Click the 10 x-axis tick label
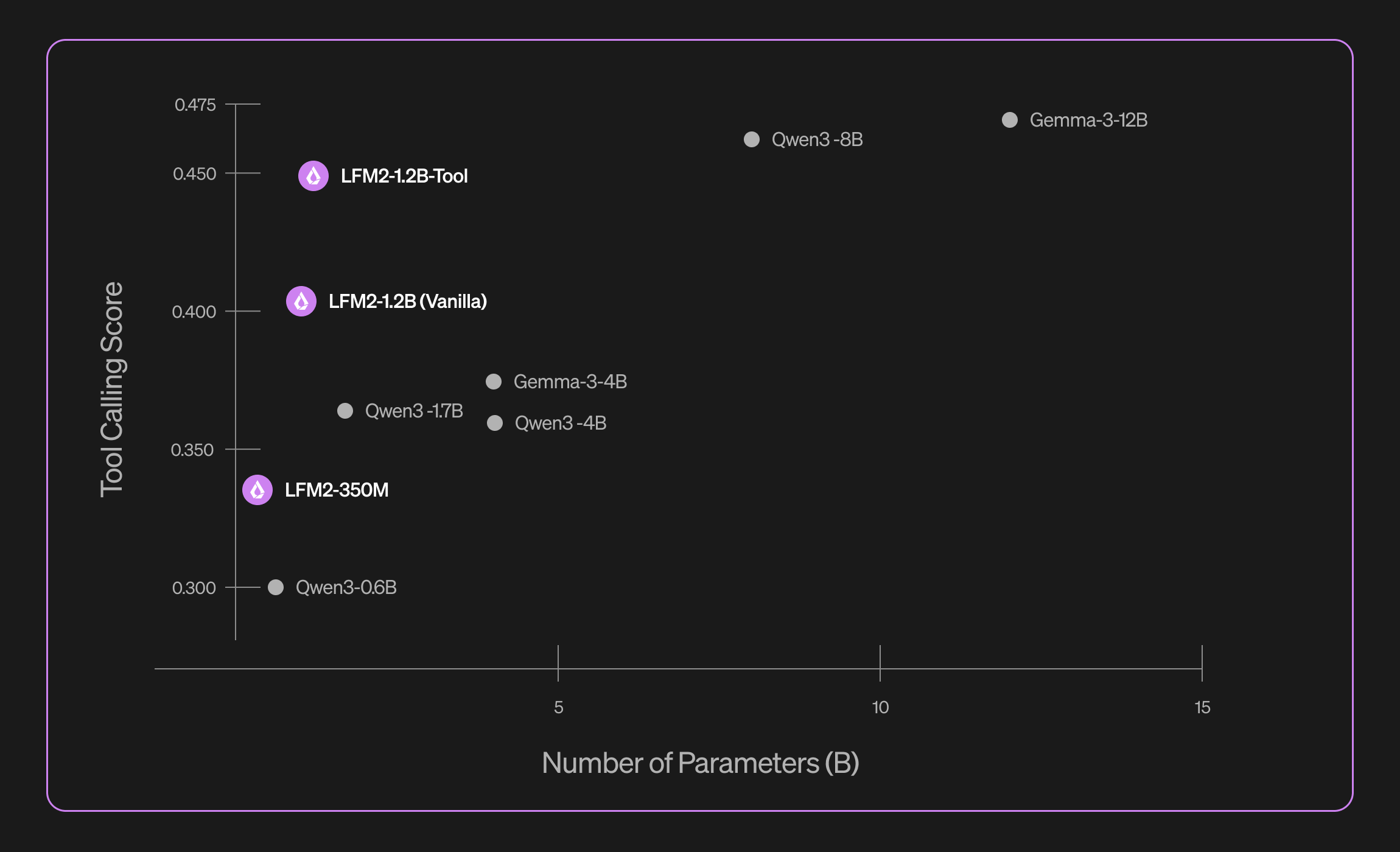The width and height of the screenshot is (1400, 852). [x=880, y=707]
